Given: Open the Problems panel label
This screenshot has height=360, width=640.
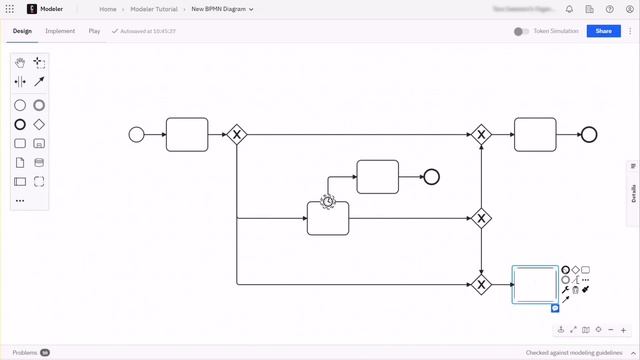Looking at the screenshot, I should [x=25, y=353].
